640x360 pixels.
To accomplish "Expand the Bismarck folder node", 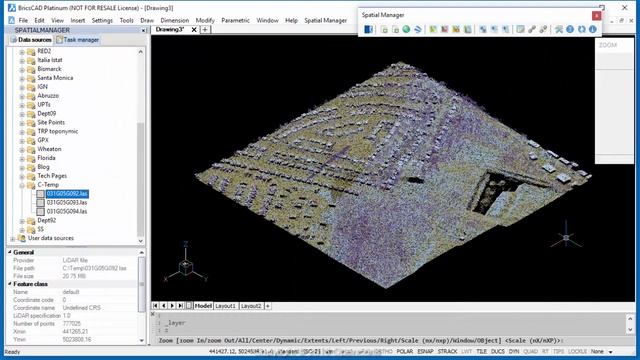I will click(x=22, y=69).
